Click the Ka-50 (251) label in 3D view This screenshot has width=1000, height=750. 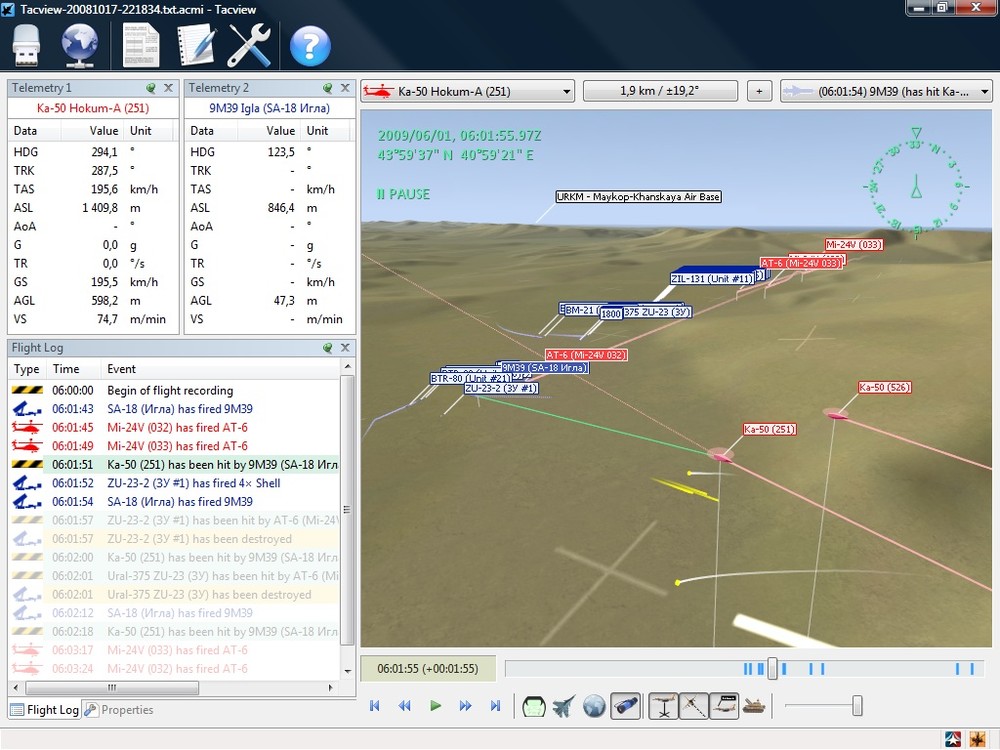[x=769, y=429]
